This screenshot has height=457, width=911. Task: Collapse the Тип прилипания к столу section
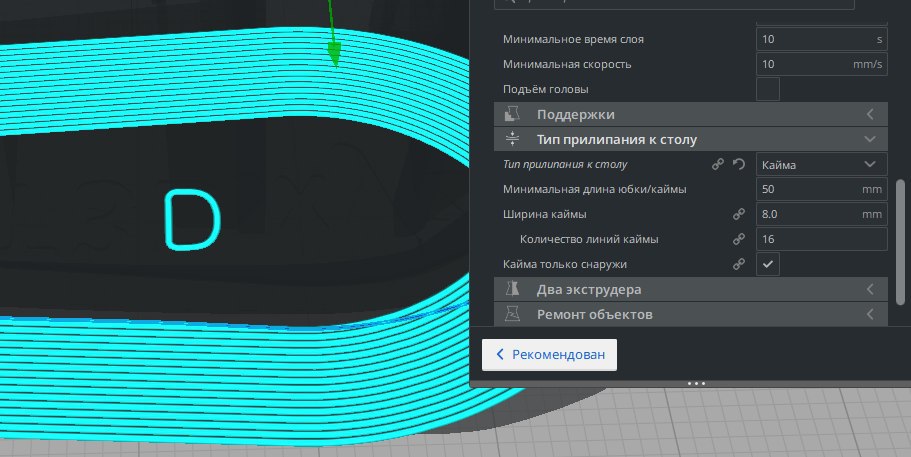pyautogui.click(x=870, y=139)
